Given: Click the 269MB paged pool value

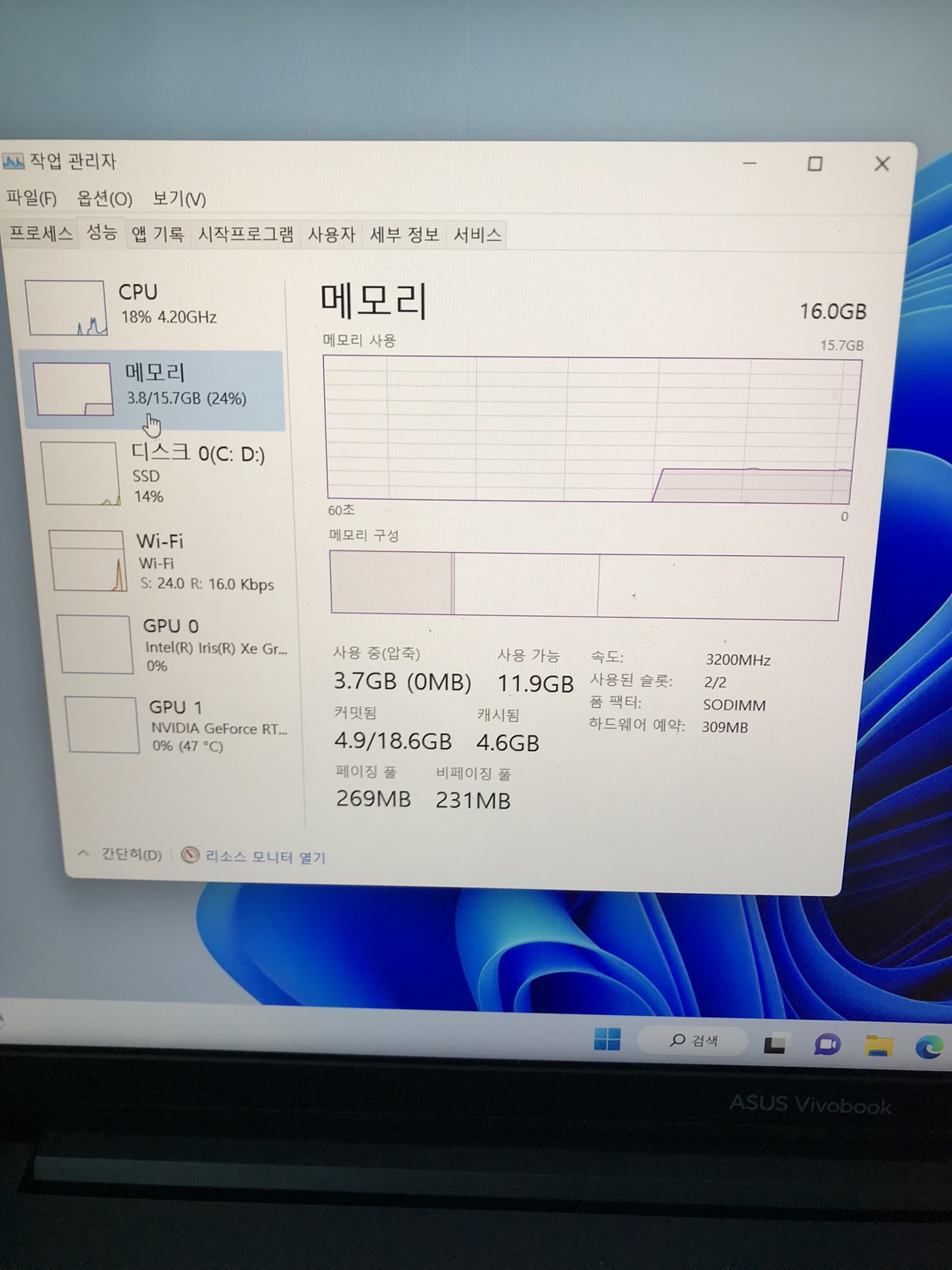Looking at the screenshot, I should (x=373, y=799).
